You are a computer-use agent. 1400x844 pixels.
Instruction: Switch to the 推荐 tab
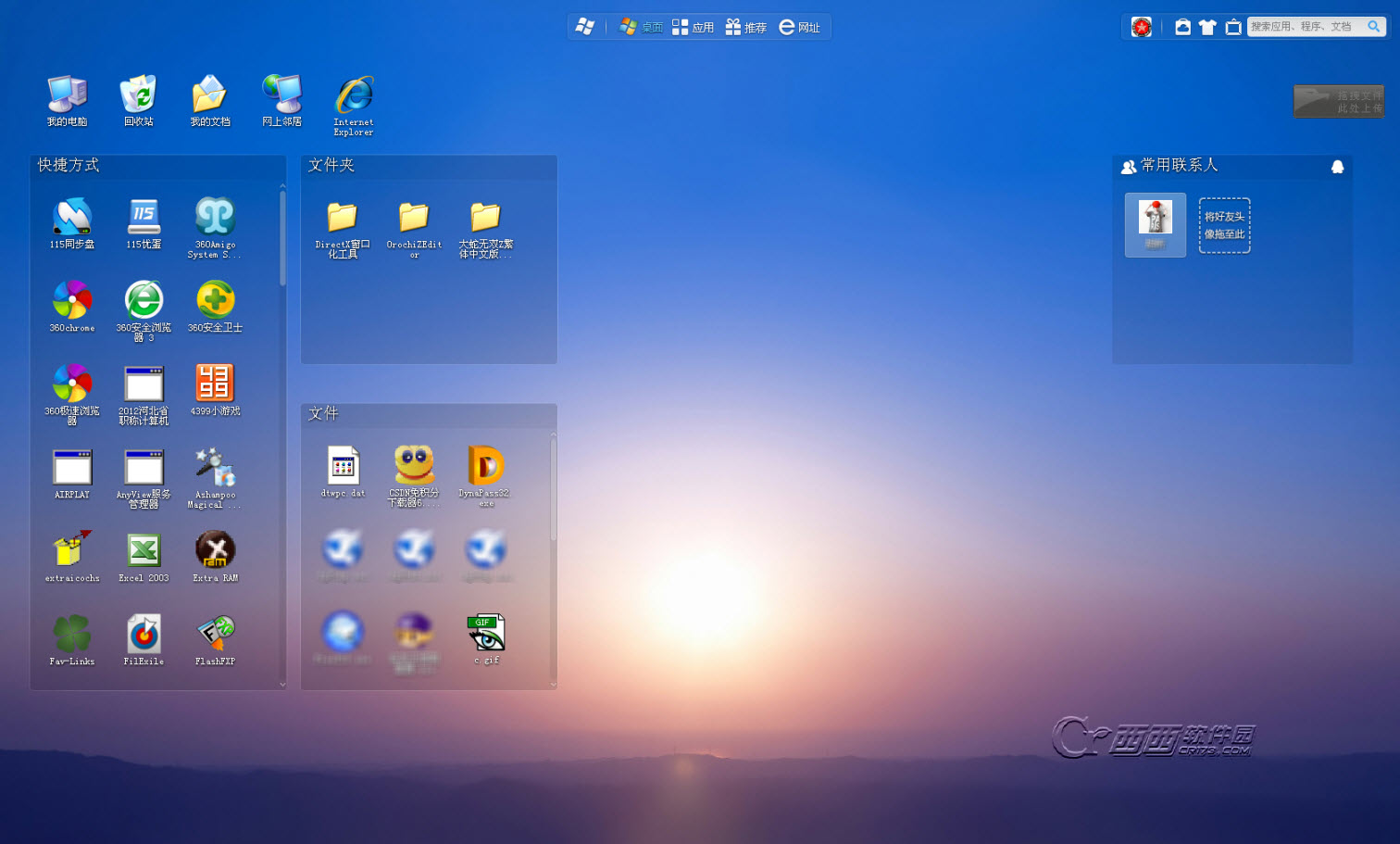click(745, 27)
